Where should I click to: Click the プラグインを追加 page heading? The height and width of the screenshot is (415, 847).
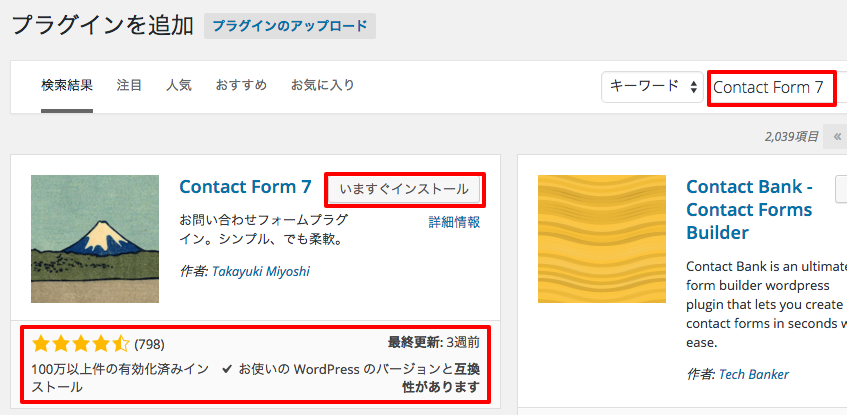103,25
